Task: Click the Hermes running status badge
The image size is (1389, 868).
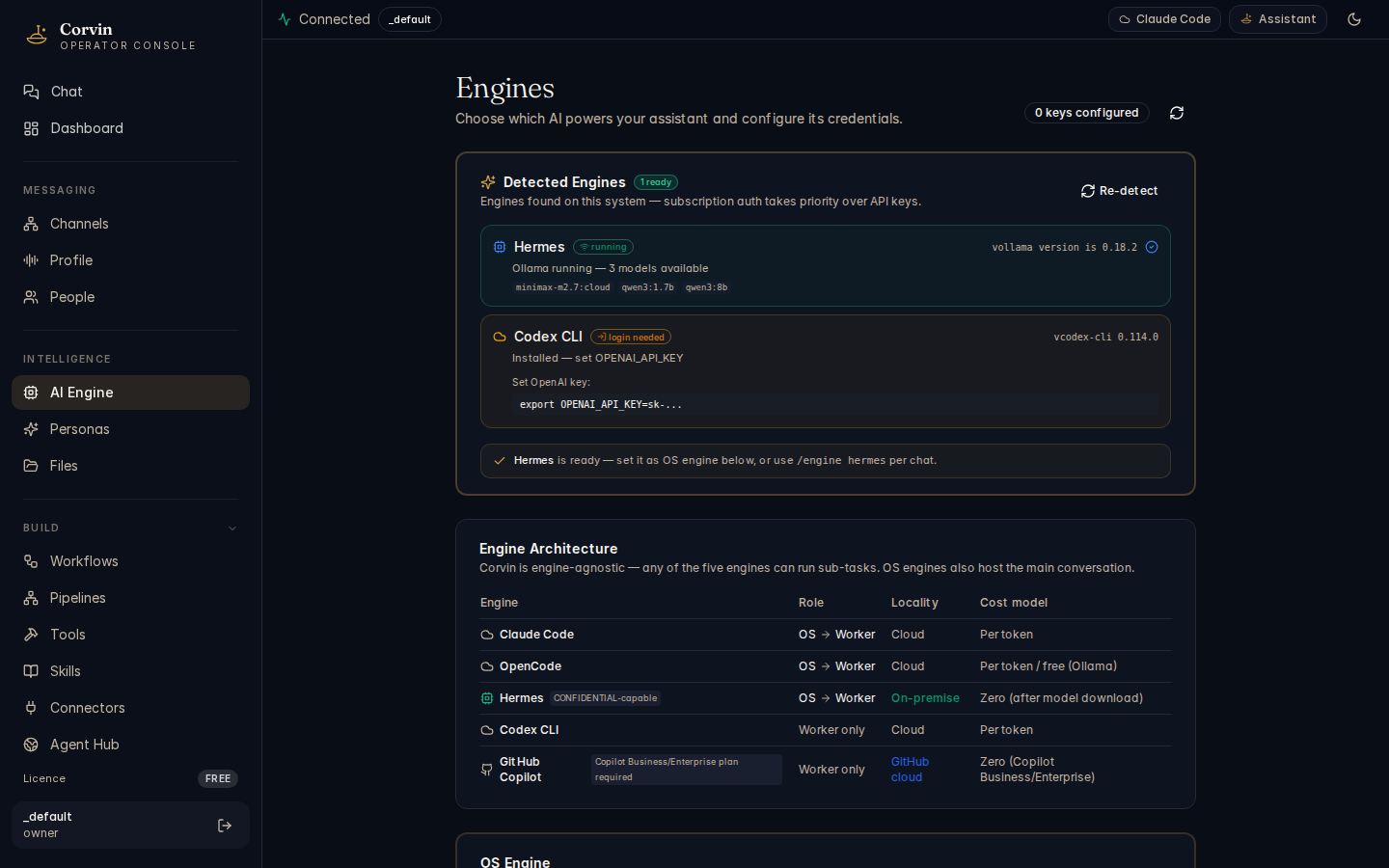Action: tap(603, 247)
